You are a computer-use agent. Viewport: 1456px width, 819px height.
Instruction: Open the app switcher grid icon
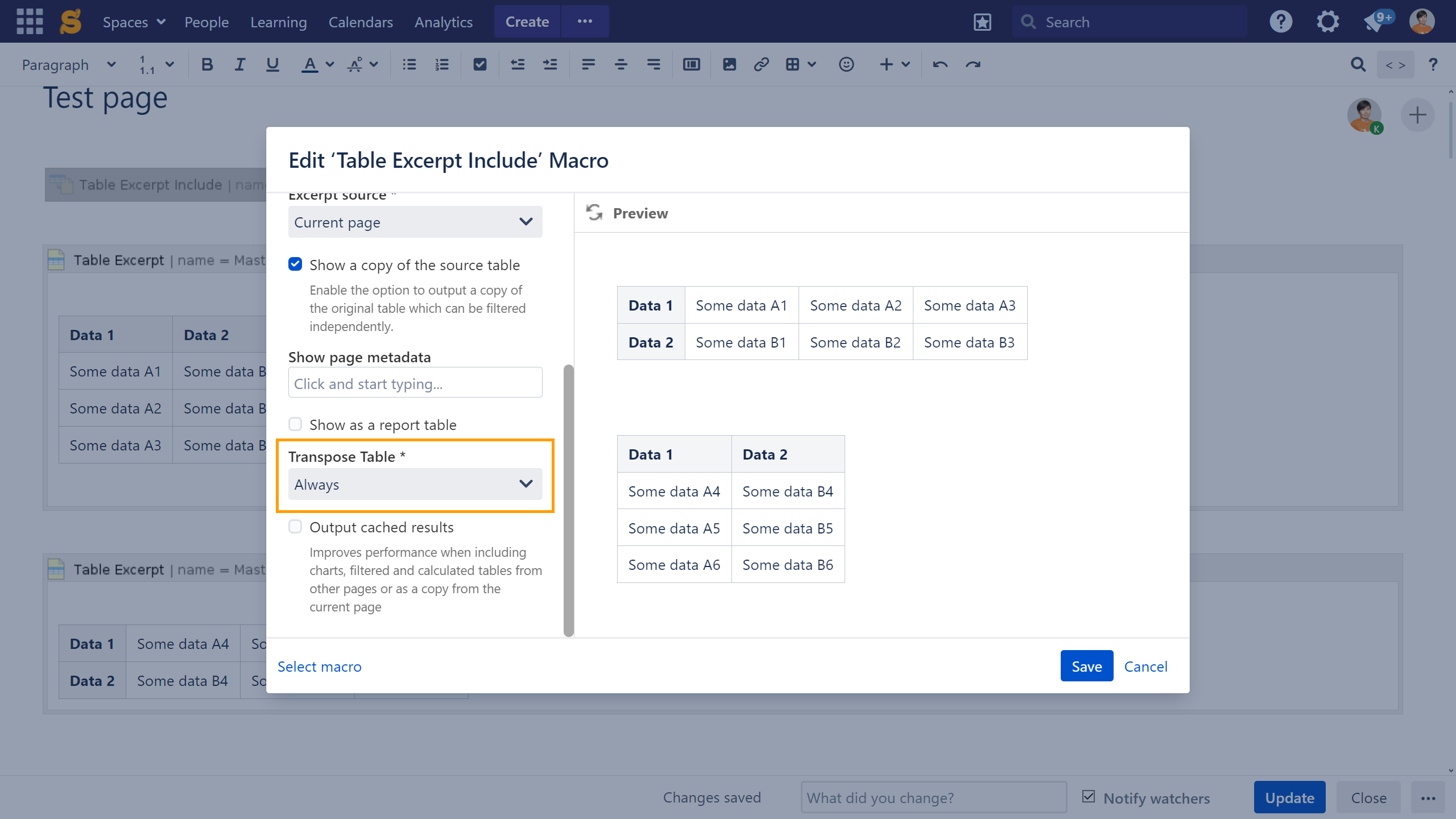click(30, 22)
